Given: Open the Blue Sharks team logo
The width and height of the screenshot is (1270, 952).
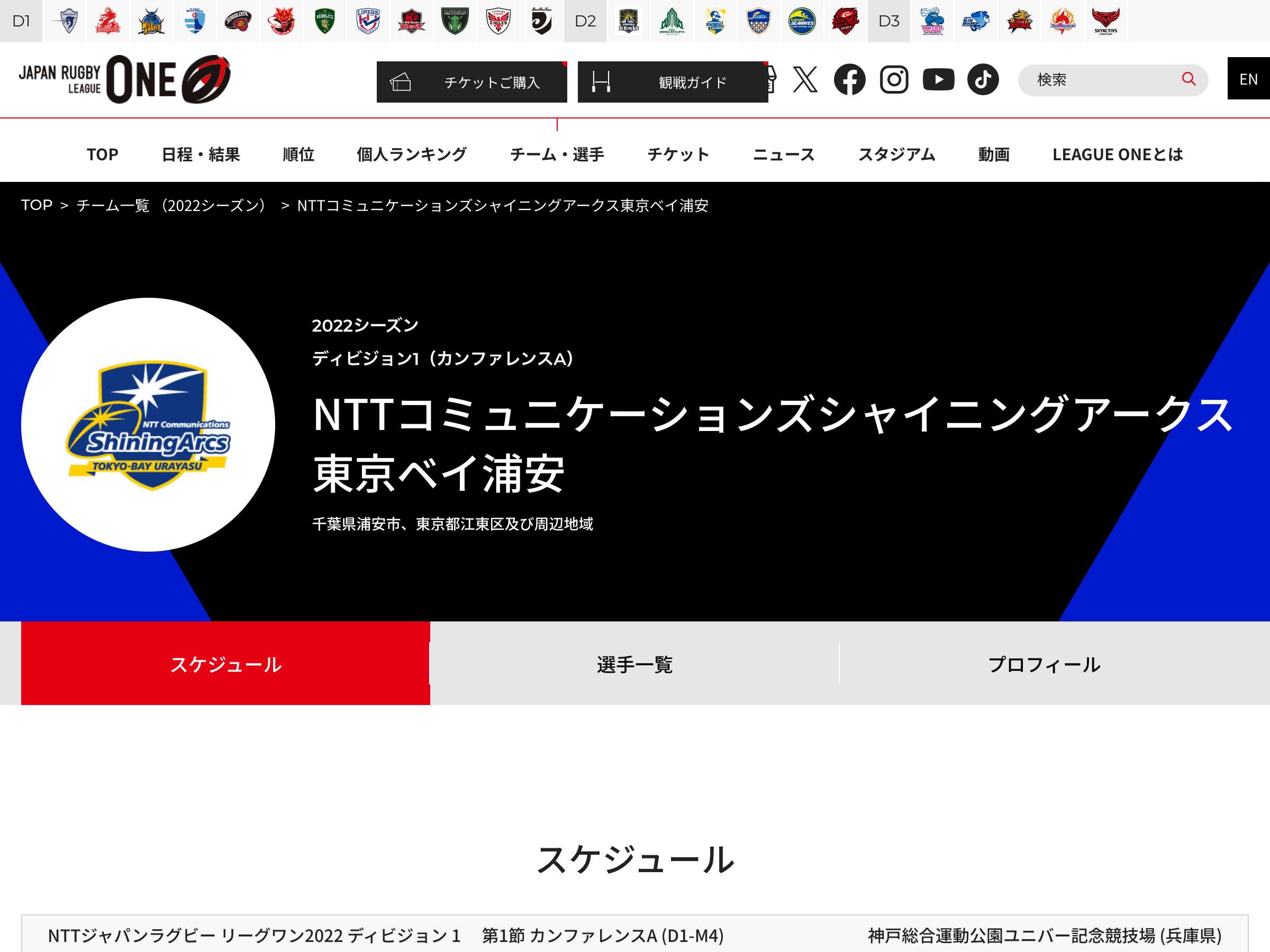Looking at the screenshot, I should [975, 21].
